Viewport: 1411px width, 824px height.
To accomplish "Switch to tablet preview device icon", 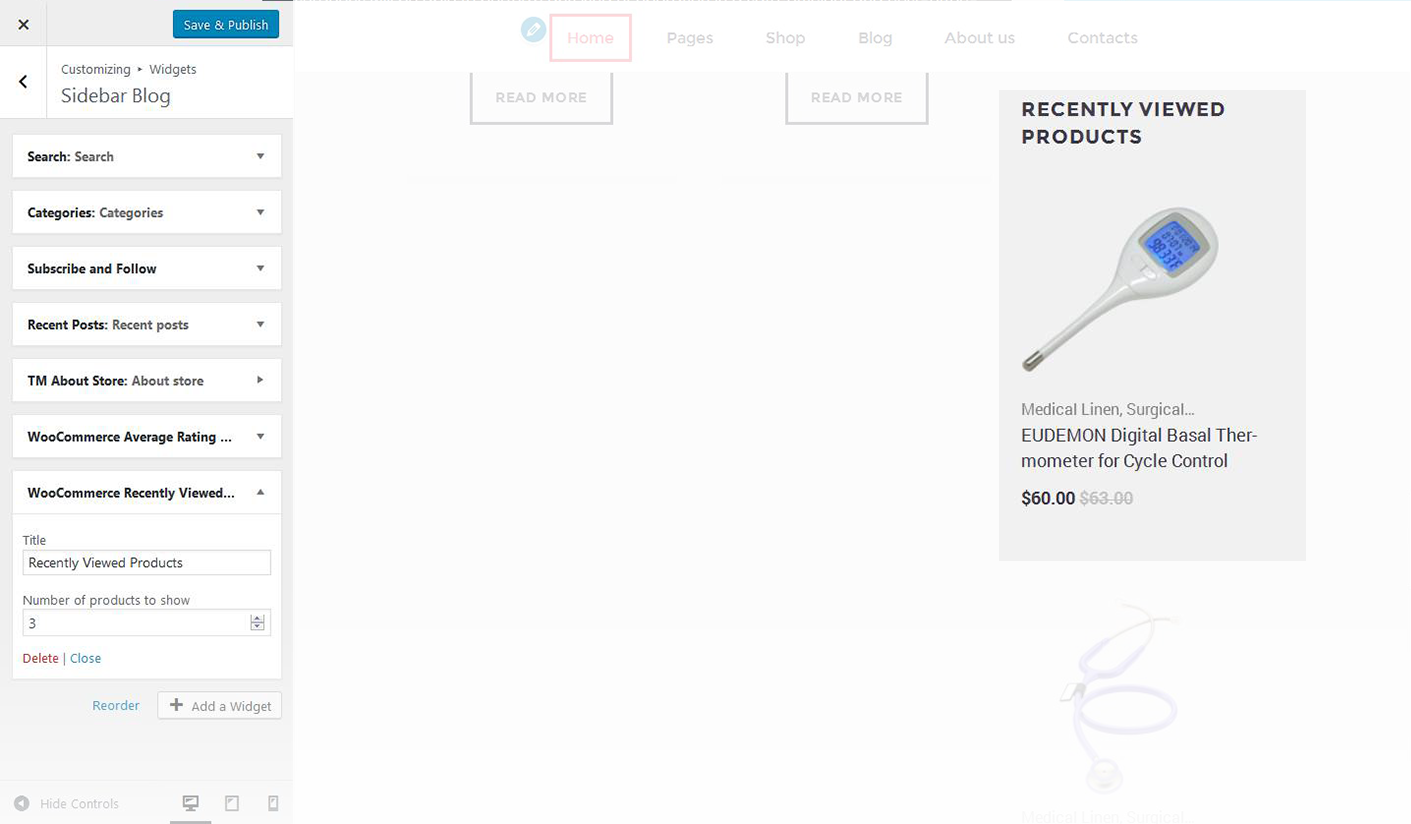I will (232, 803).
